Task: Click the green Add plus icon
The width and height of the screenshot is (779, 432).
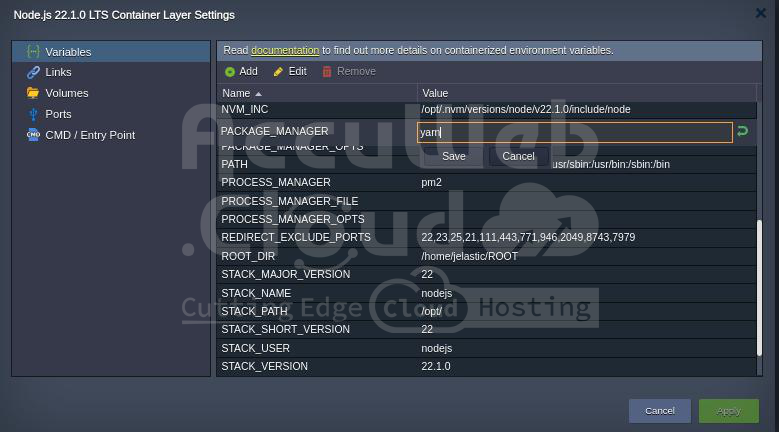Action: tap(230, 72)
